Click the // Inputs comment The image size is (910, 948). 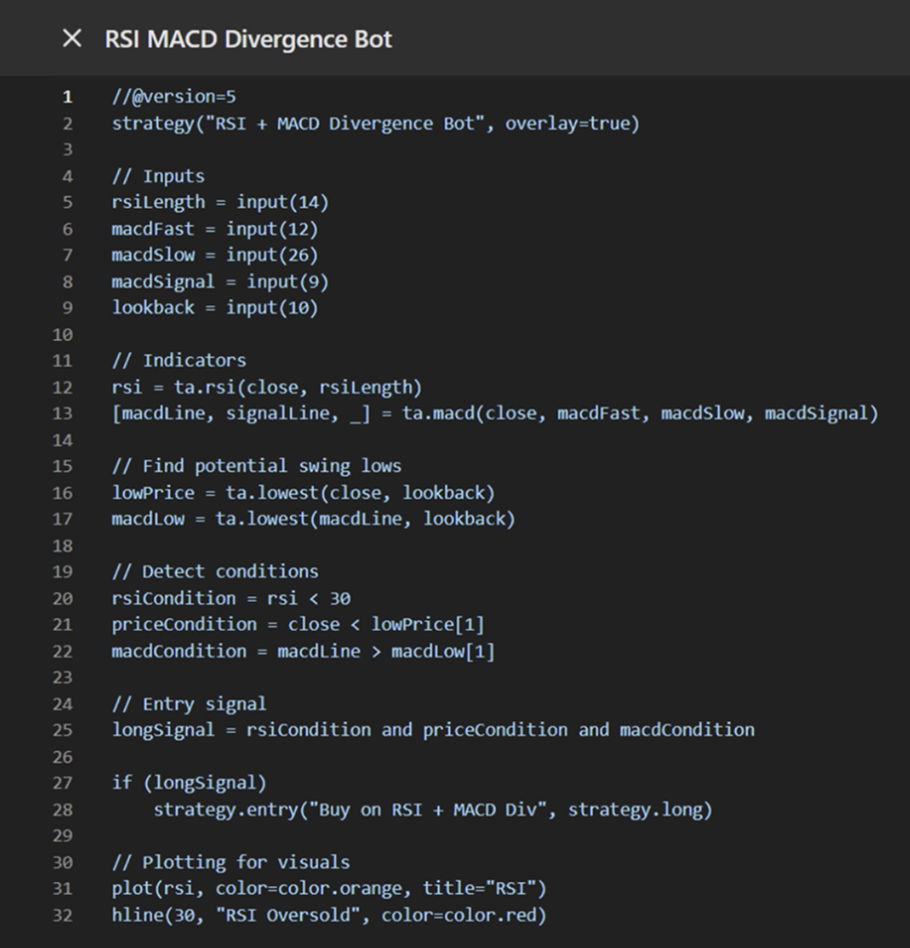pos(158,176)
